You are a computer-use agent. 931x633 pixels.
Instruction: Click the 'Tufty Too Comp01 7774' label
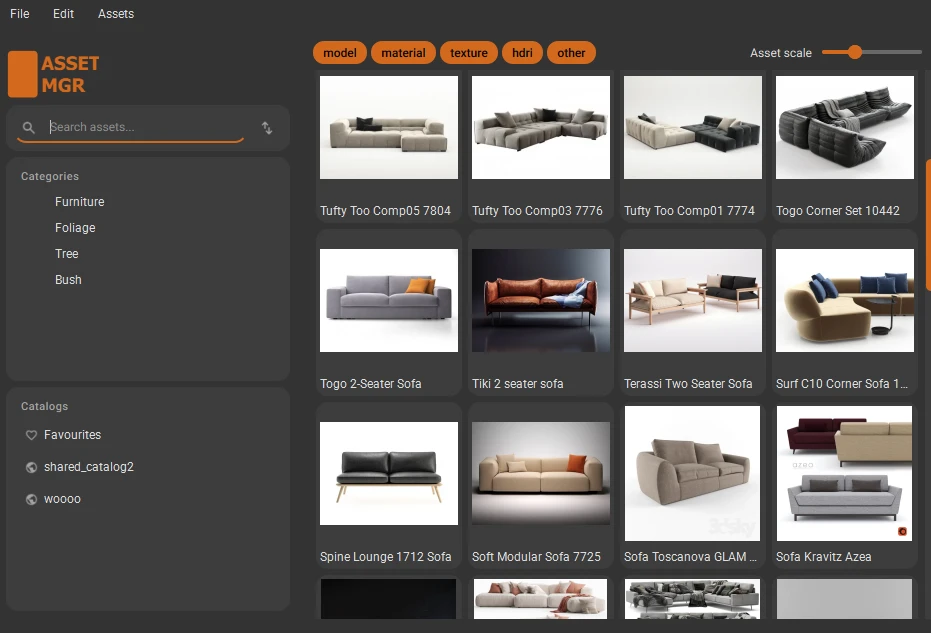click(x=689, y=211)
